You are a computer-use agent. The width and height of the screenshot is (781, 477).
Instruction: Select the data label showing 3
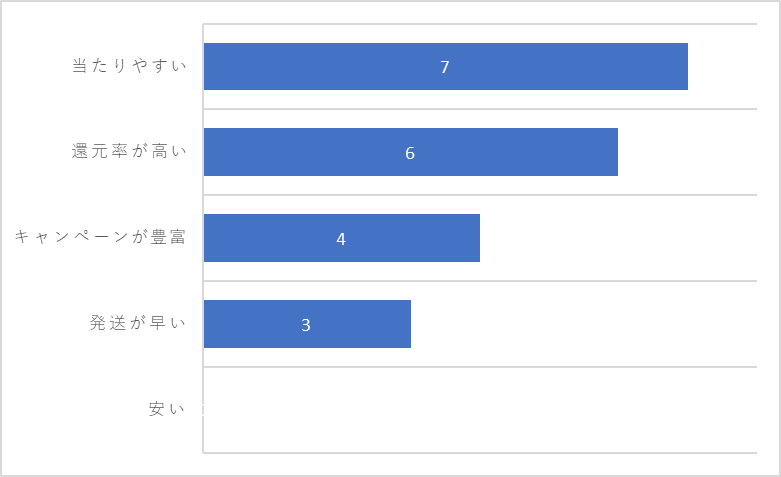306,325
